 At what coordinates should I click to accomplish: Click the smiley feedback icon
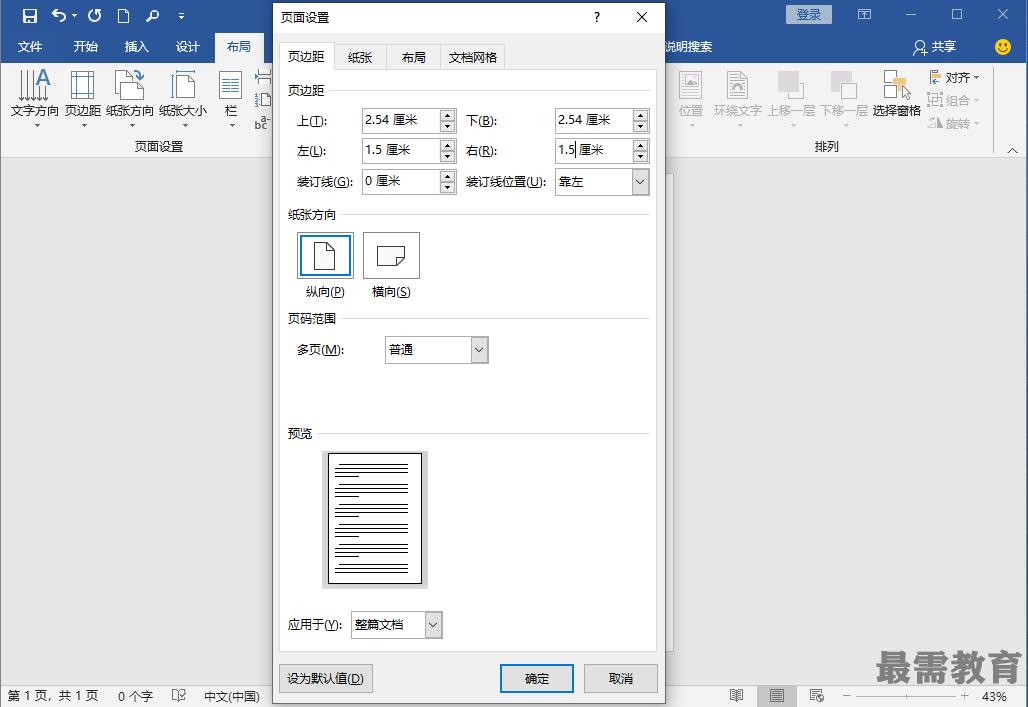coord(1002,47)
